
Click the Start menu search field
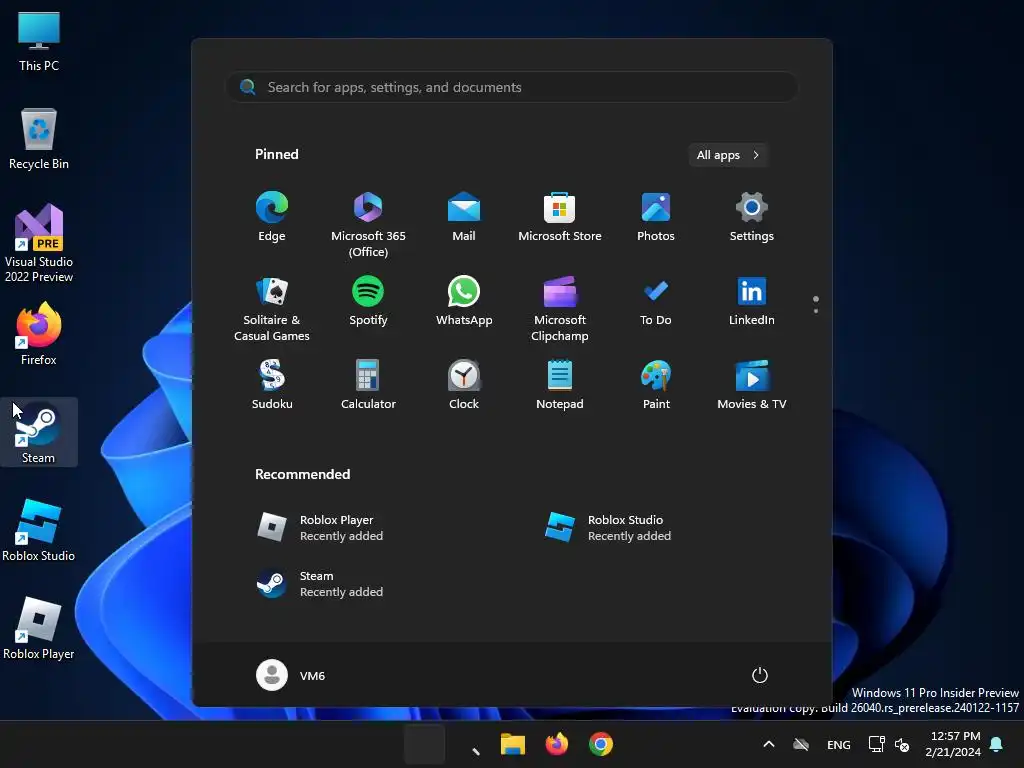[512, 87]
